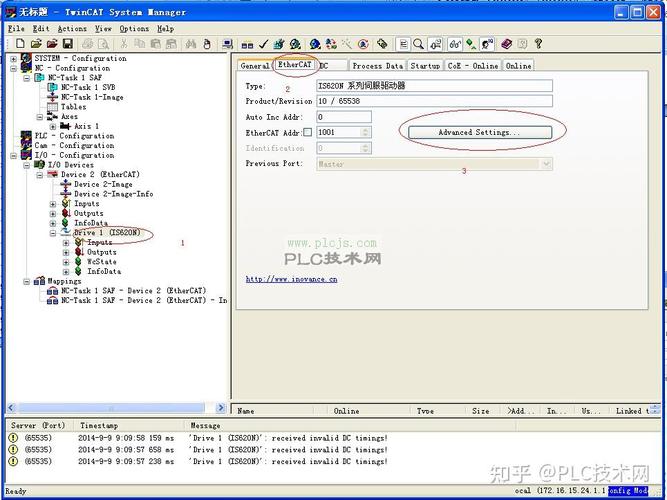Select the Tables tree item

coord(73,107)
